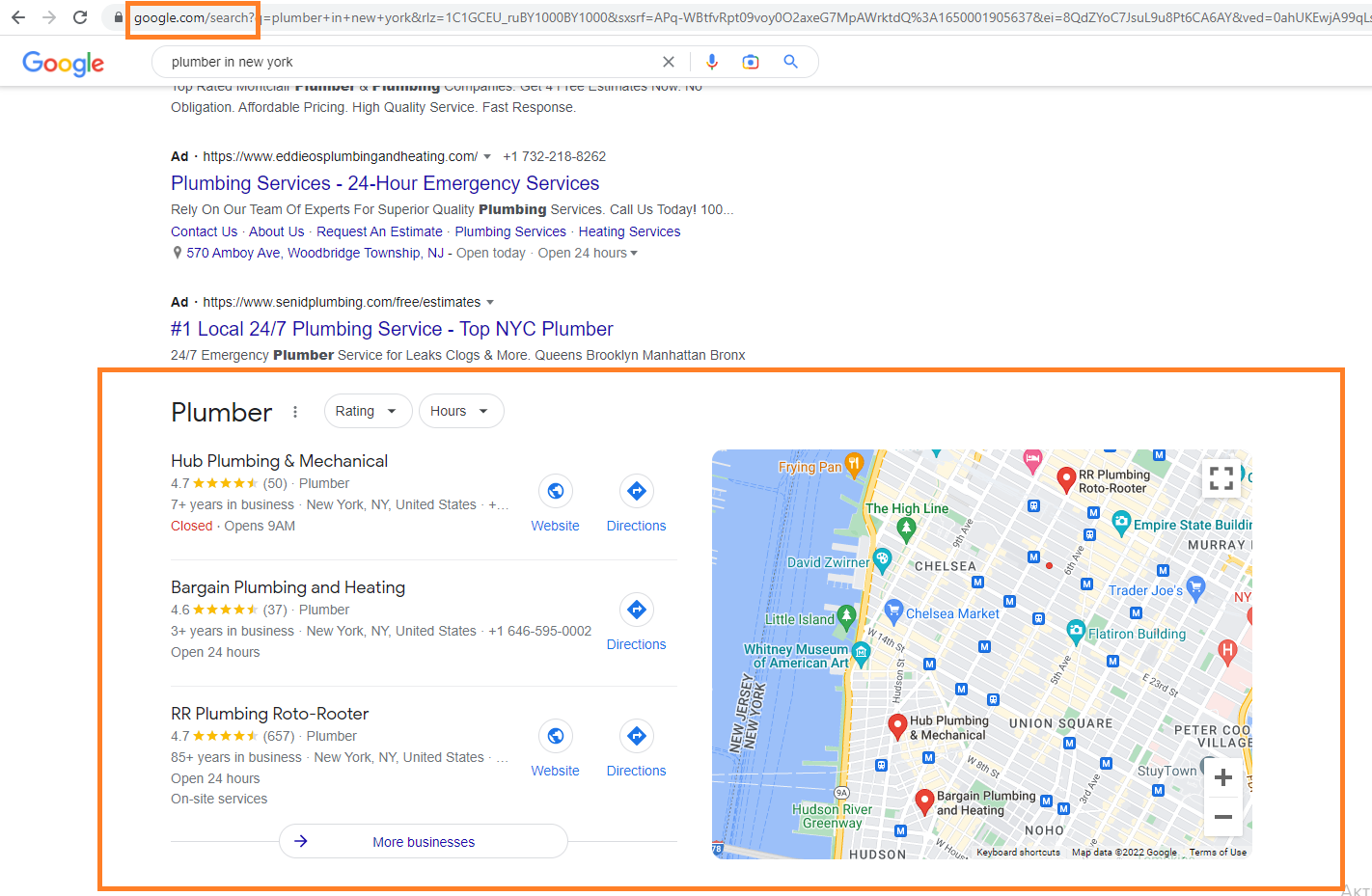Expand the eddiesplumbingandheating ad URL arrow
This screenshot has width=1372, height=896.
pyautogui.click(x=487, y=156)
